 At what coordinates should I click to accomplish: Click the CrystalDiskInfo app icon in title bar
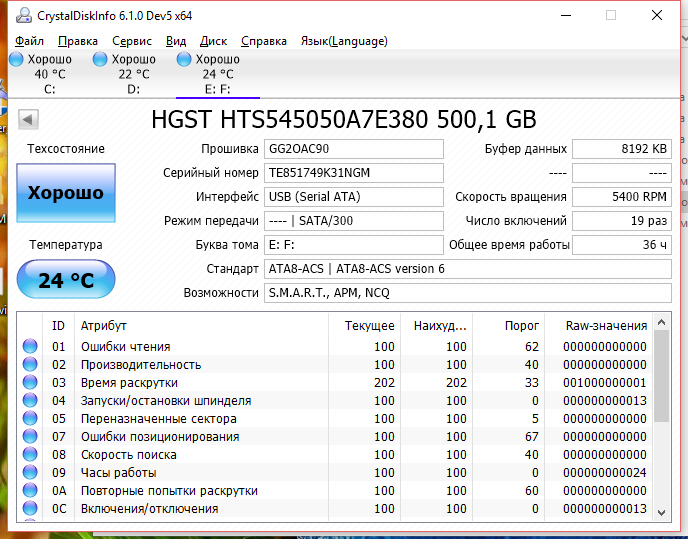[x=24, y=16]
